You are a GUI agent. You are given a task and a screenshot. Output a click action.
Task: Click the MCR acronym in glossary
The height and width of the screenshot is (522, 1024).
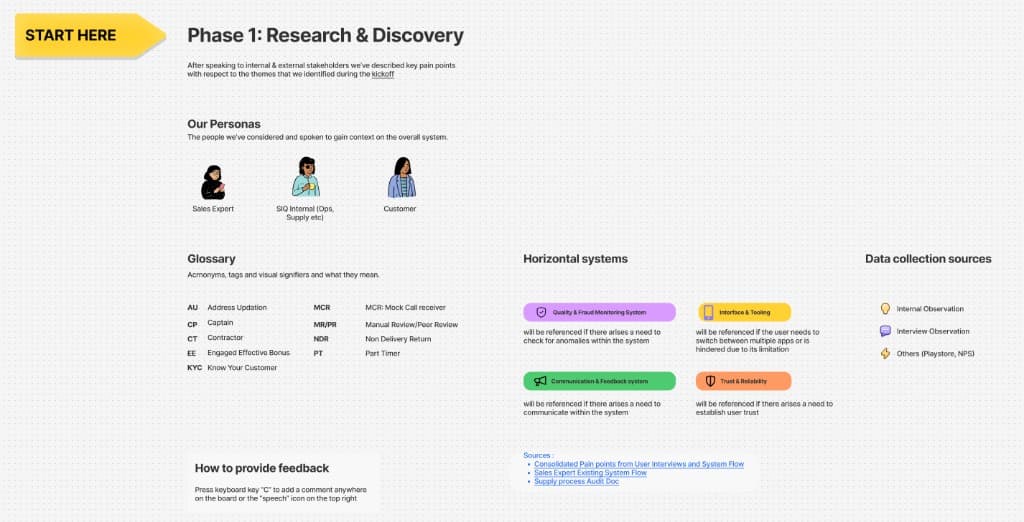click(x=321, y=308)
